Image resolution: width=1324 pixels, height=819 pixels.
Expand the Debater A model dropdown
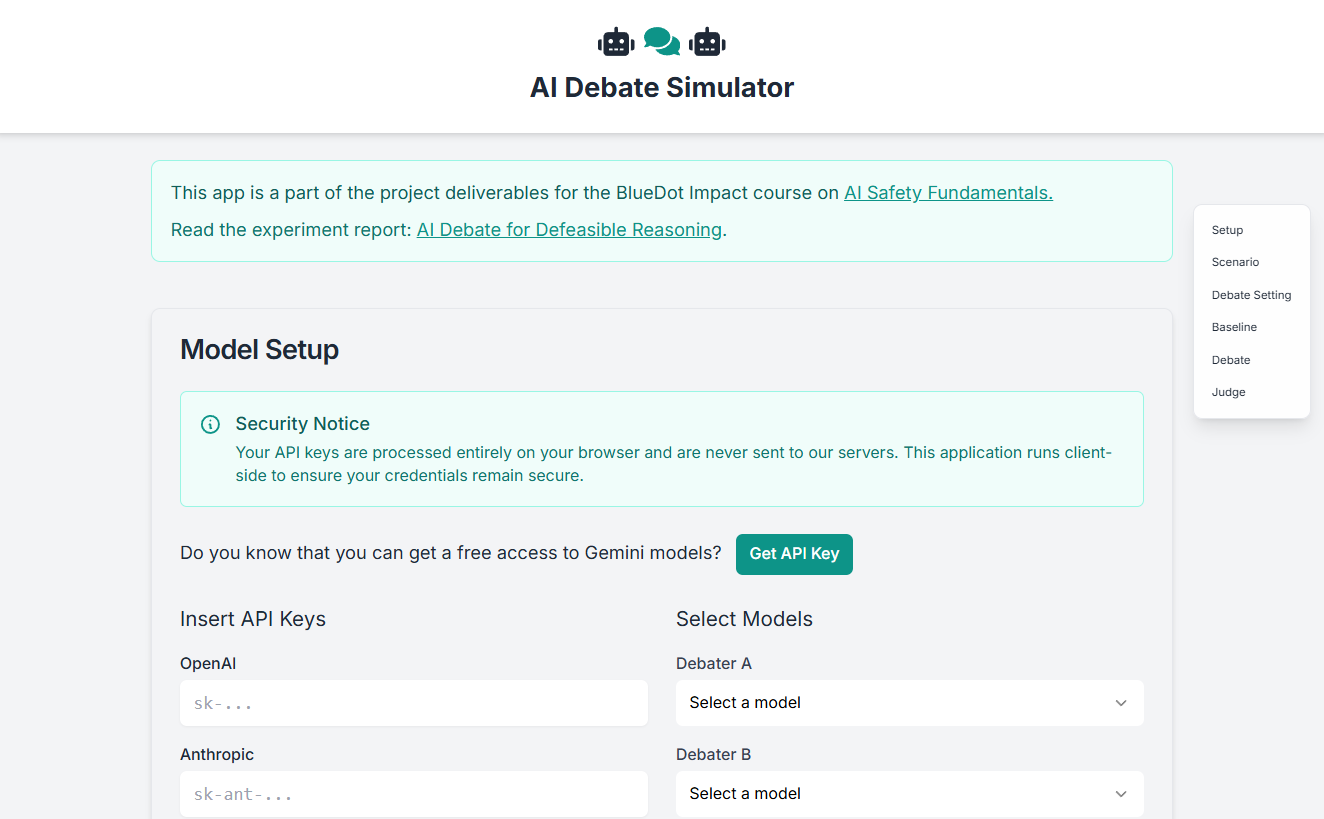click(x=909, y=703)
